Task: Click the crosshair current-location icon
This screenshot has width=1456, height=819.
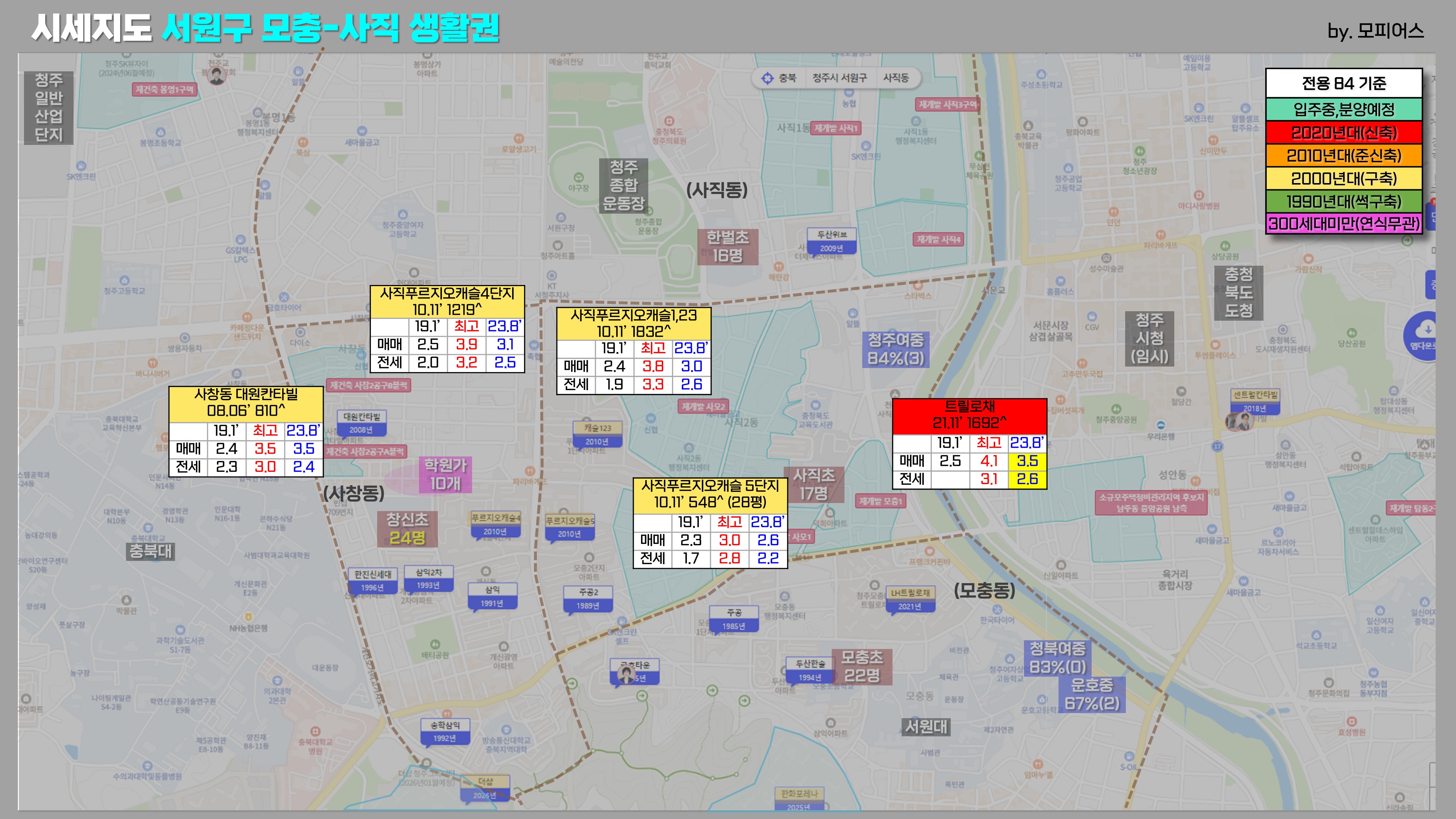Action: 767,78
